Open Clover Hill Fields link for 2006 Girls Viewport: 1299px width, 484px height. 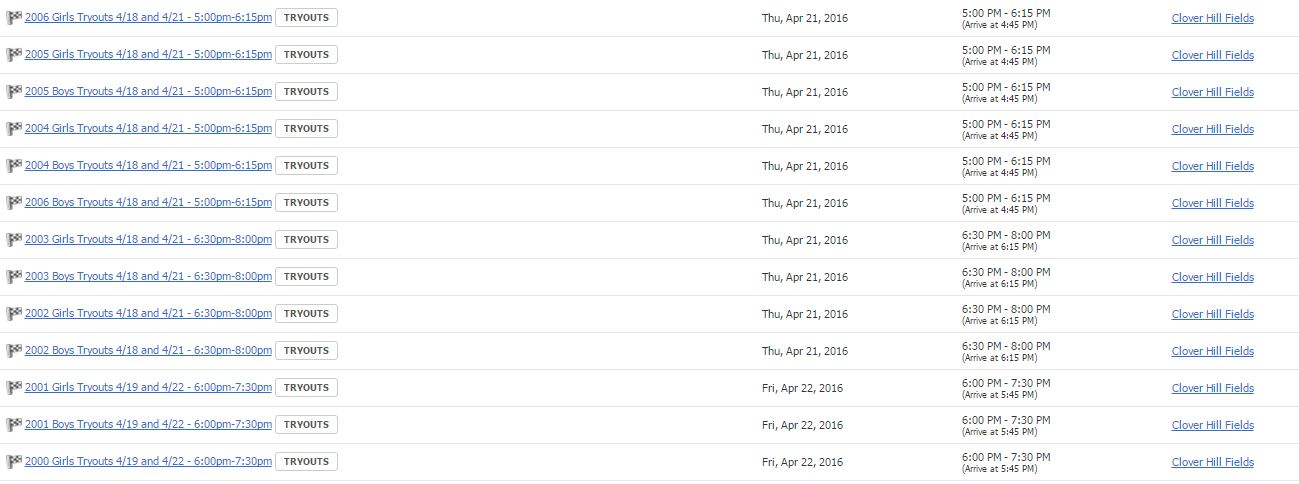[x=1212, y=18]
